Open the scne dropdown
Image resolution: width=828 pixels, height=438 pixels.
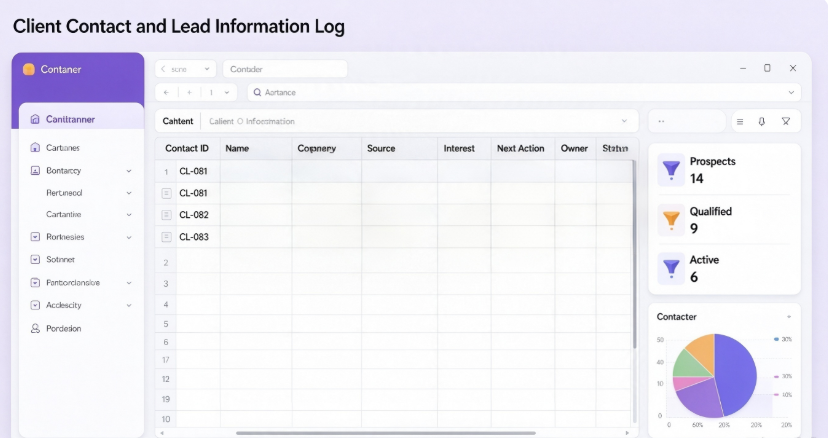pos(207,69)
